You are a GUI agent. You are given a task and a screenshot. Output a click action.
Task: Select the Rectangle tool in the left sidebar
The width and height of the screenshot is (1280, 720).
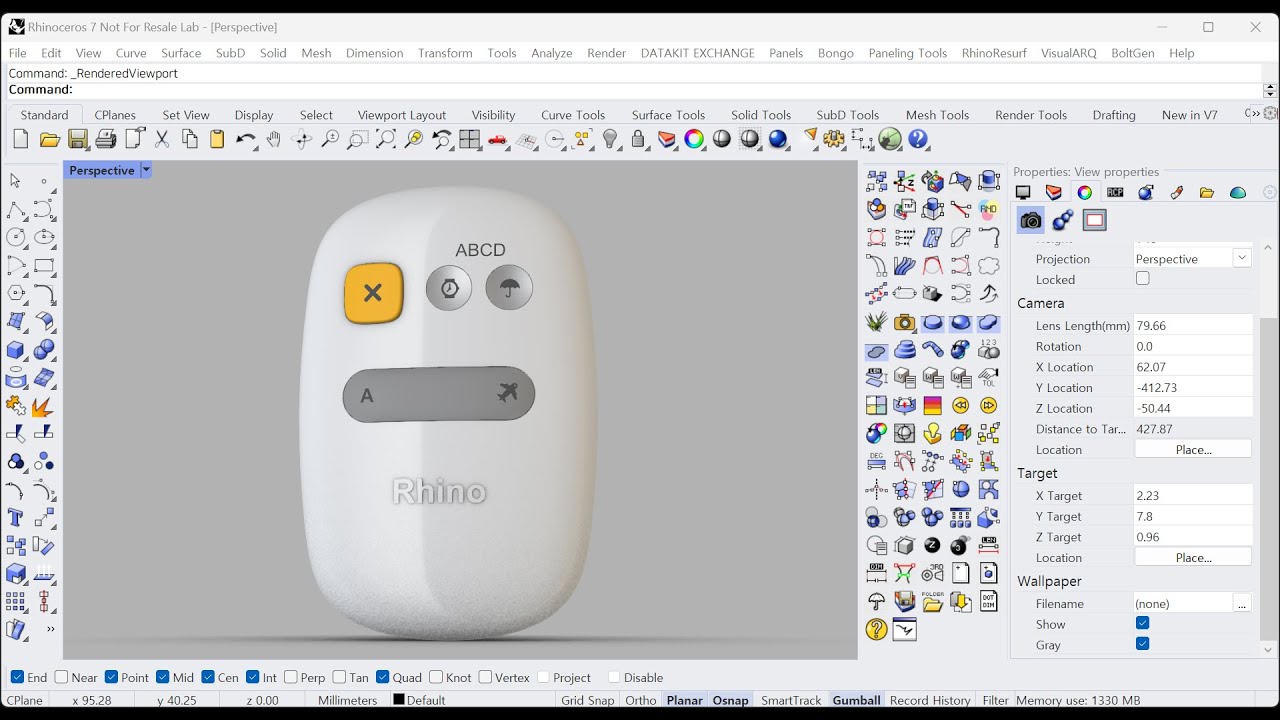(x=44, y=266)
